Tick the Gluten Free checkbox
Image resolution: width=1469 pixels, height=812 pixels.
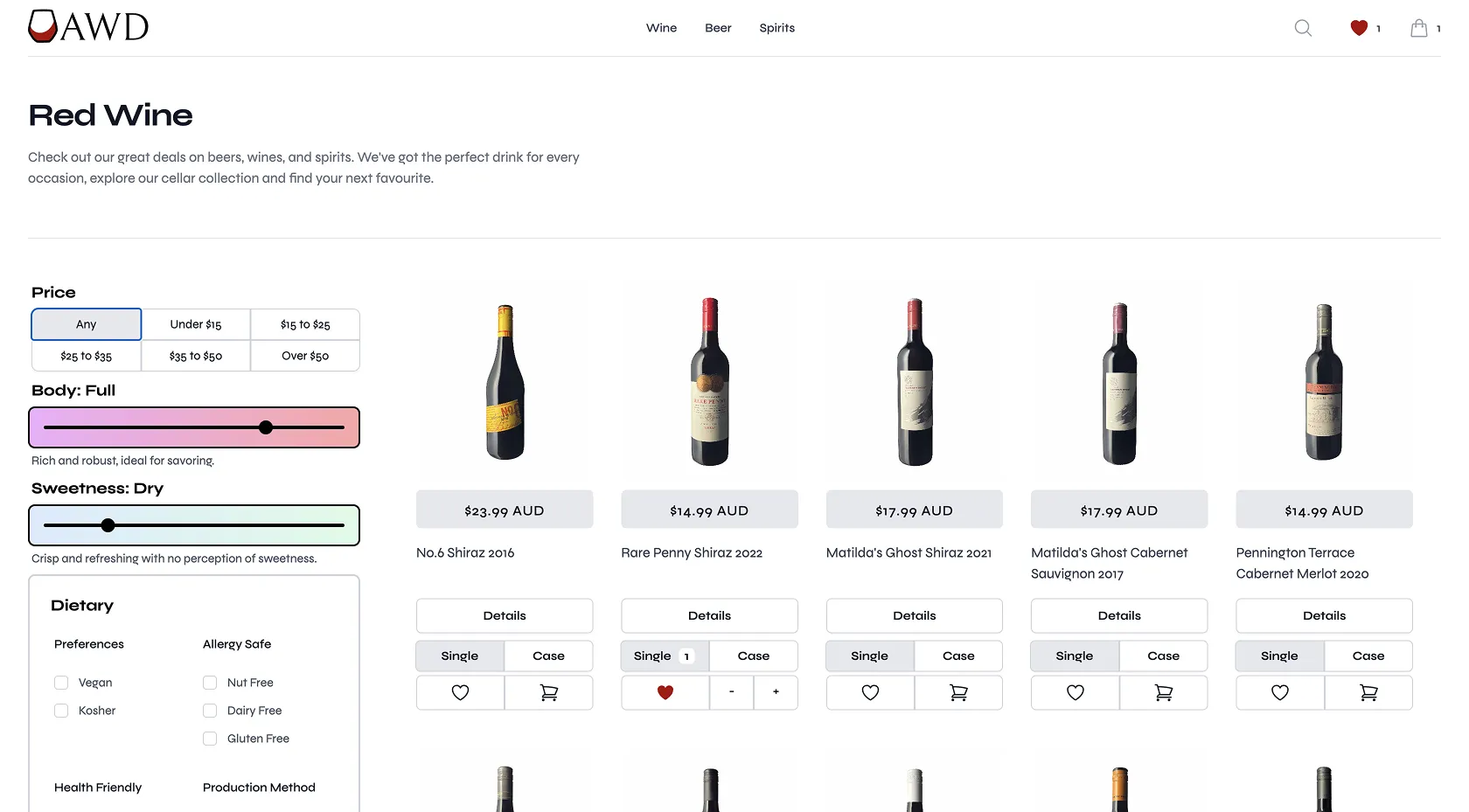point(210,739)
